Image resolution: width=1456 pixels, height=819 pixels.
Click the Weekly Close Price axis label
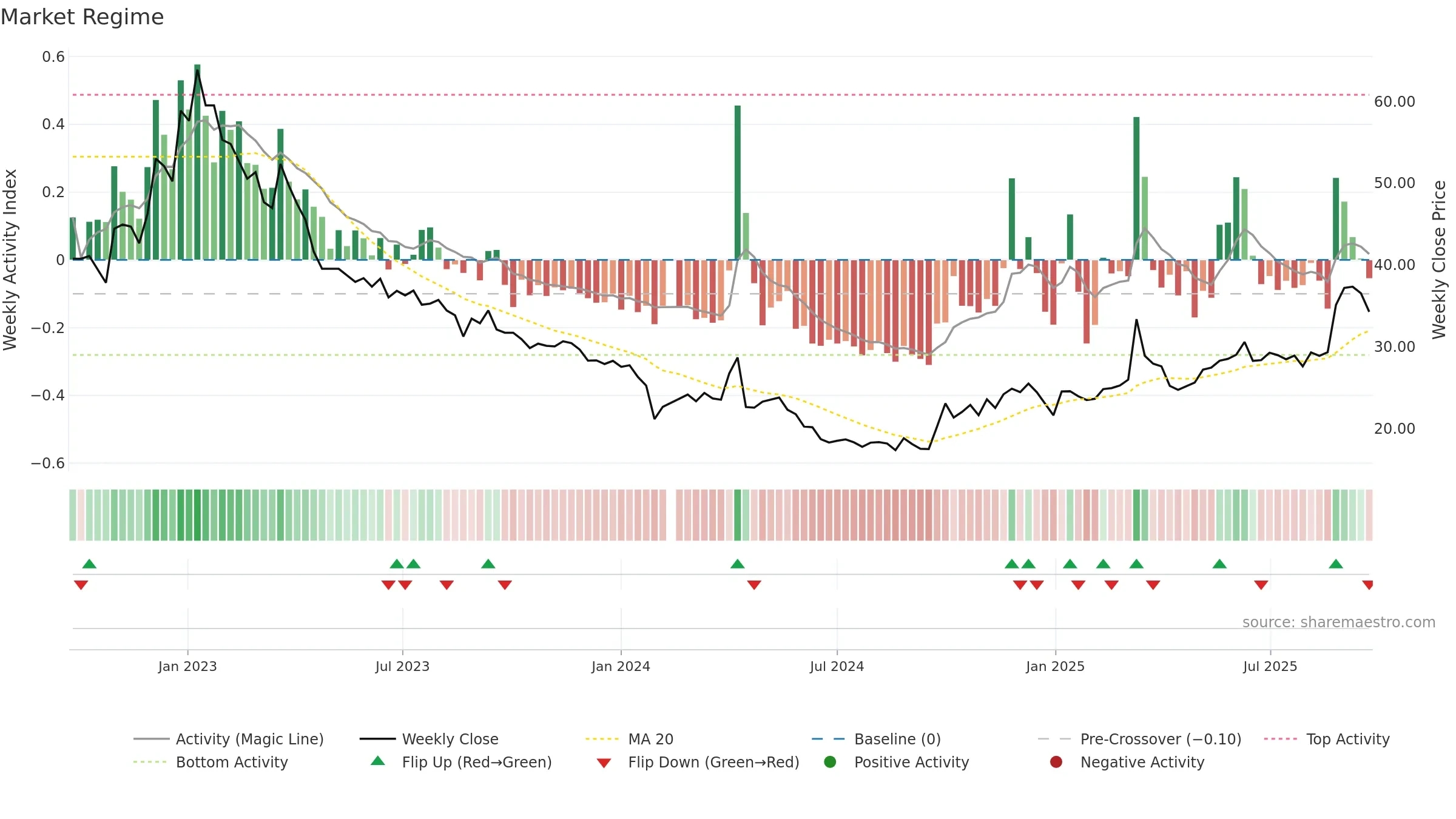(1439, 260)
